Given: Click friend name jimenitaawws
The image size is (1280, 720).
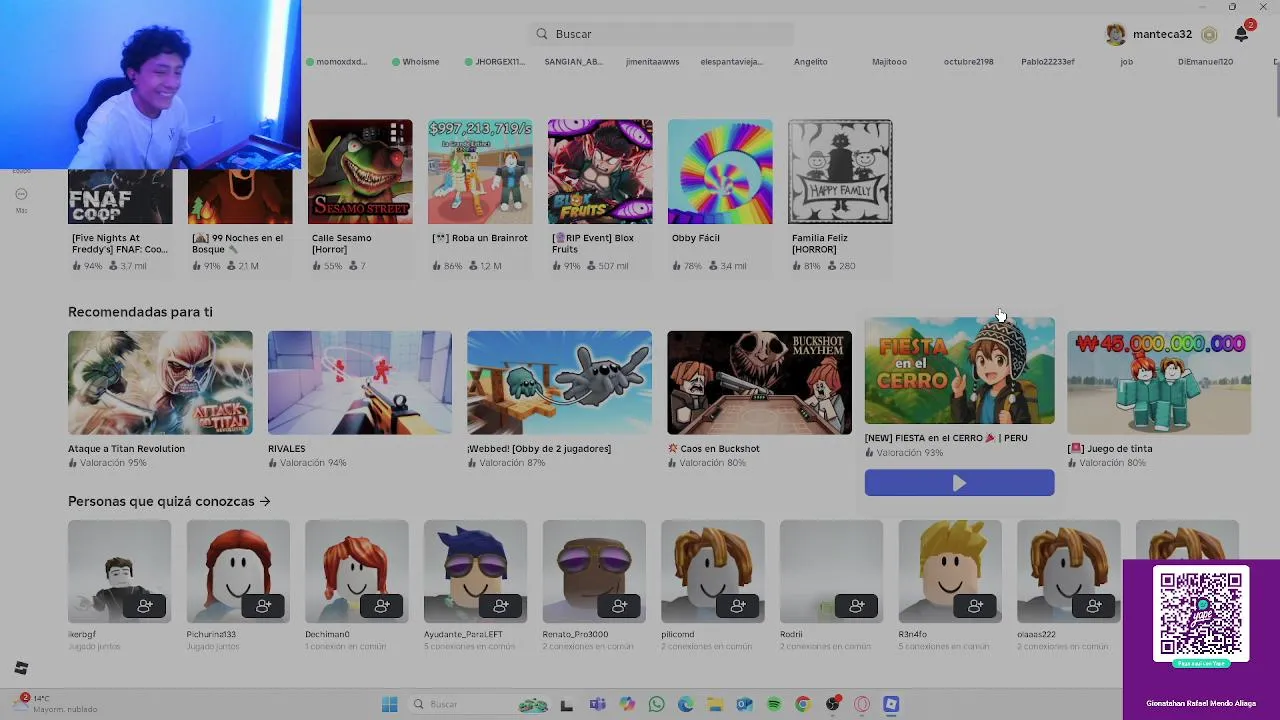Looking at the screenshot, I should click(652, 62).
